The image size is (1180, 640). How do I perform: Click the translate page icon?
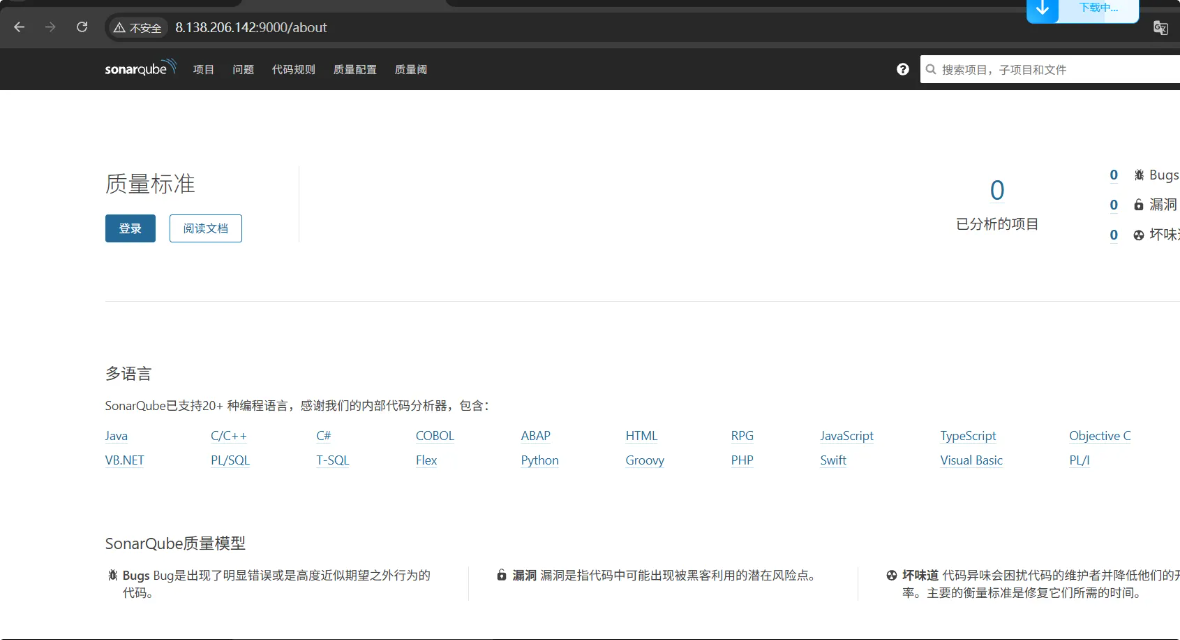pyautogui.click(x=1160, y=28)
